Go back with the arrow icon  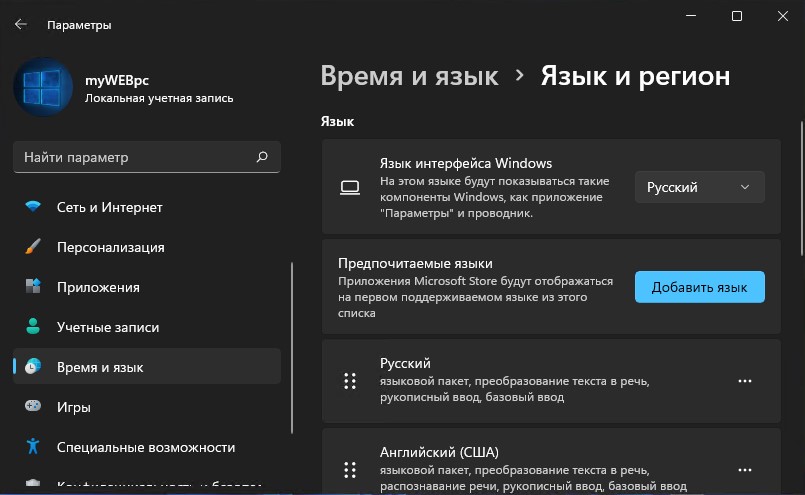(x=21, y=24)
